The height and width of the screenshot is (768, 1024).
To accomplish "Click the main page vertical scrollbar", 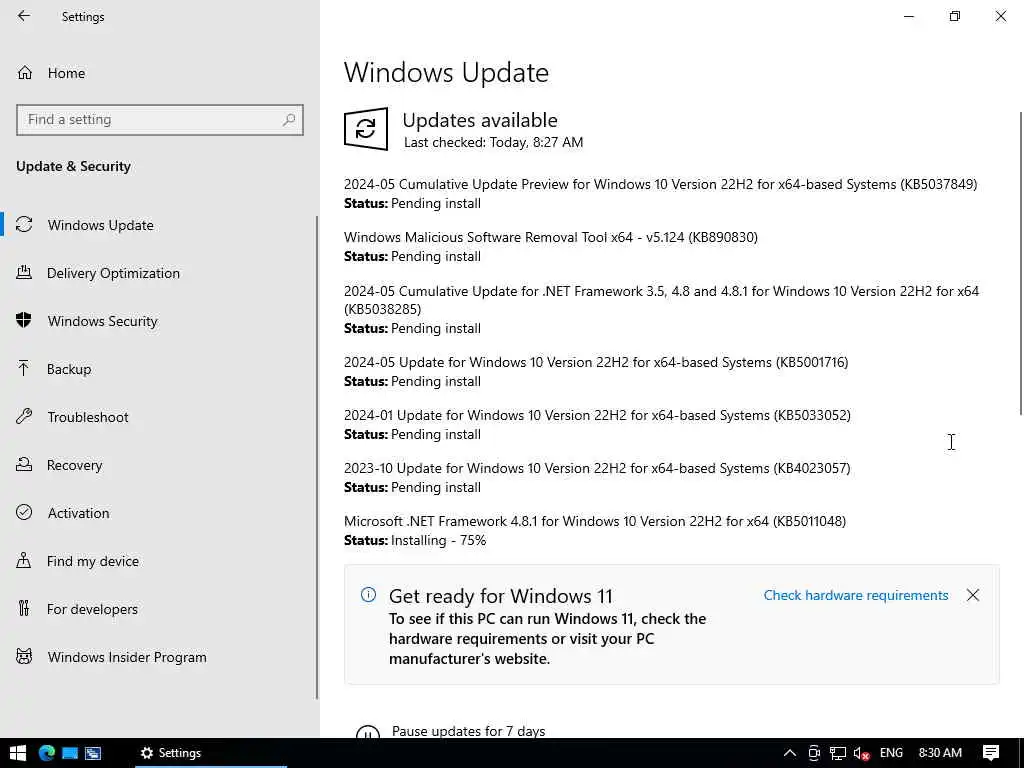I will click(x=1021, y=263).
